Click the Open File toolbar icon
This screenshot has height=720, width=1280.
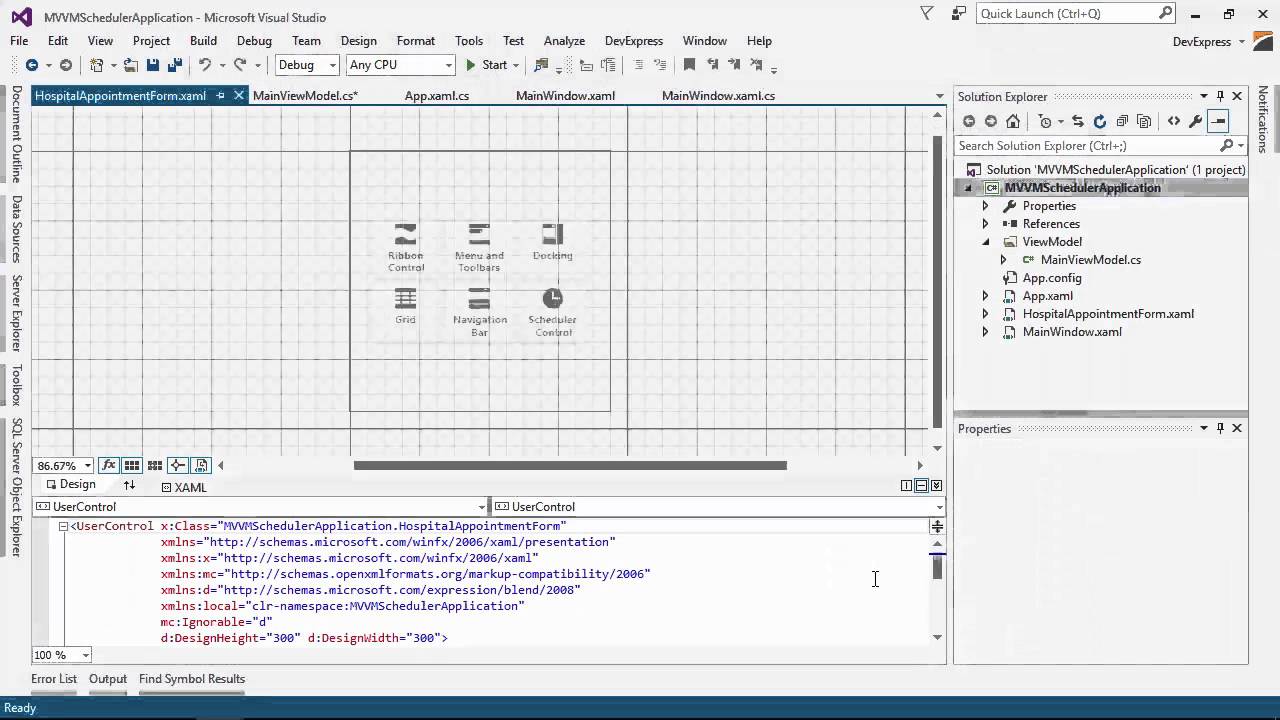131,65
